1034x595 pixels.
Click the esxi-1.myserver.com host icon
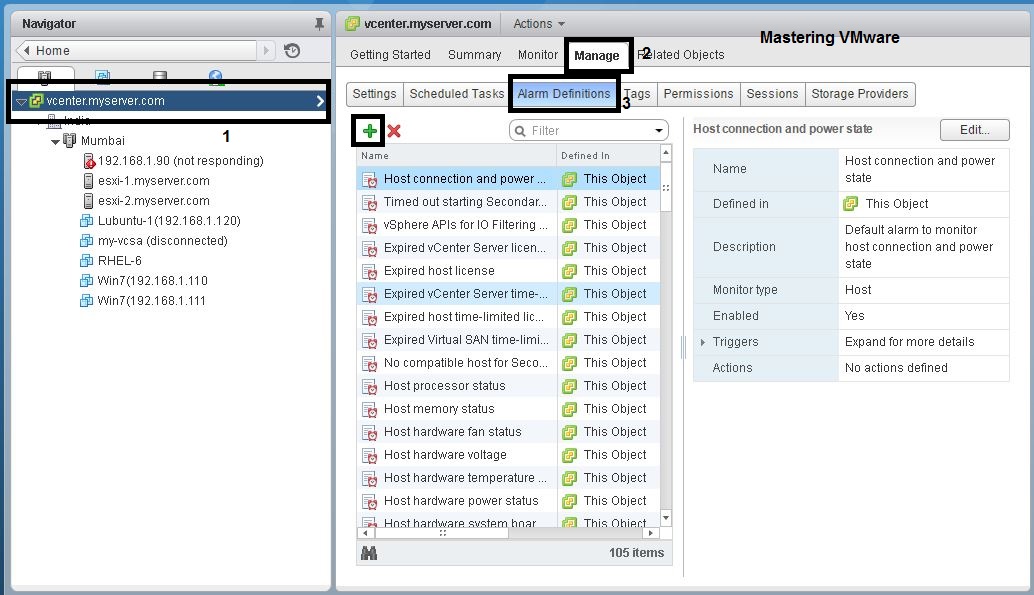[x=88, y=181]
